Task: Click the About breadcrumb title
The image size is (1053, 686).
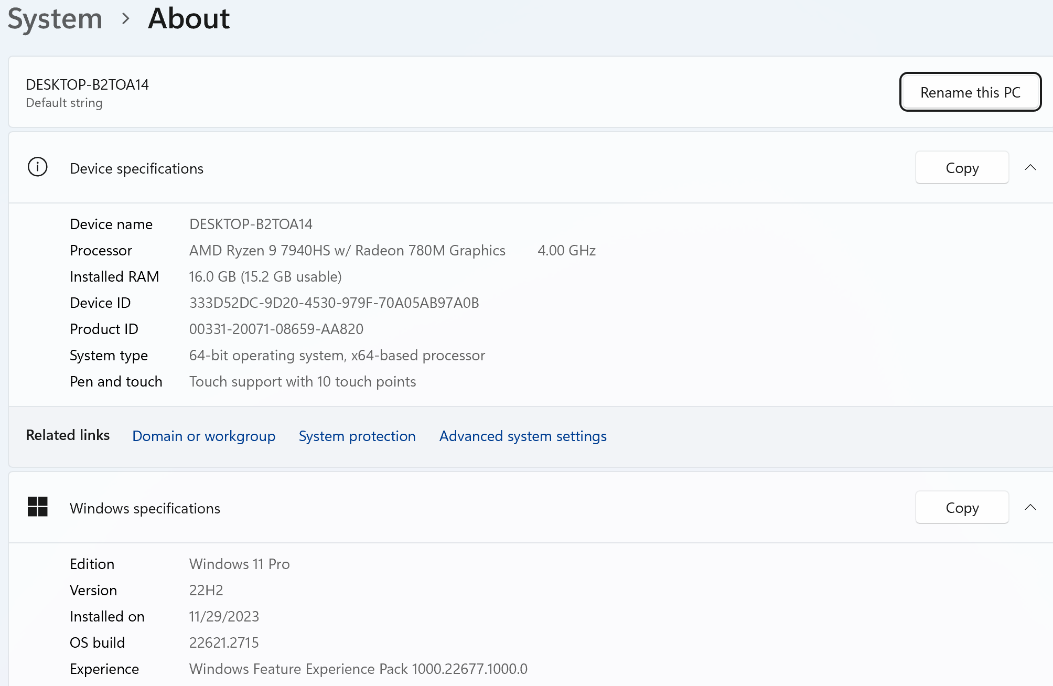Action: click(189, 19)
